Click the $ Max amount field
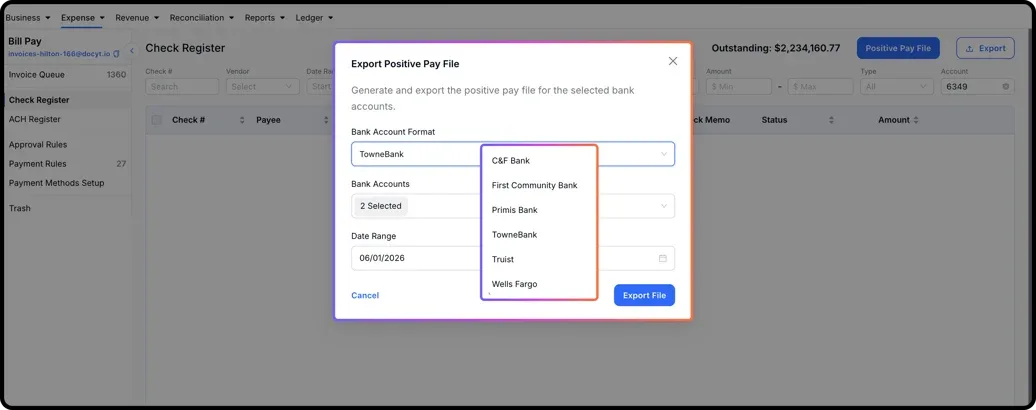 coord(821,86)
